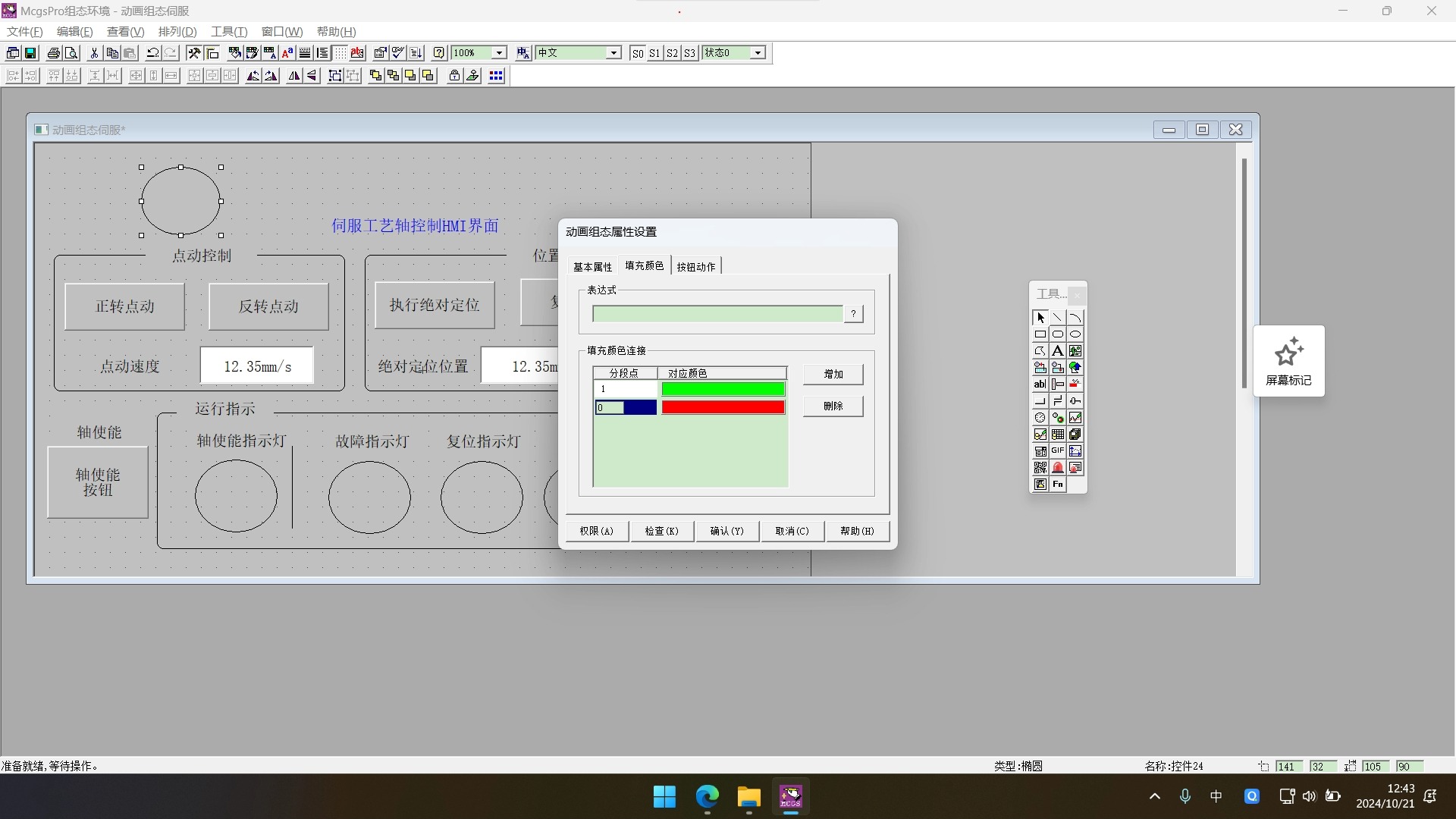
Task: Select the arc tool in the toolbox
Action: (x=1075, y=318)
